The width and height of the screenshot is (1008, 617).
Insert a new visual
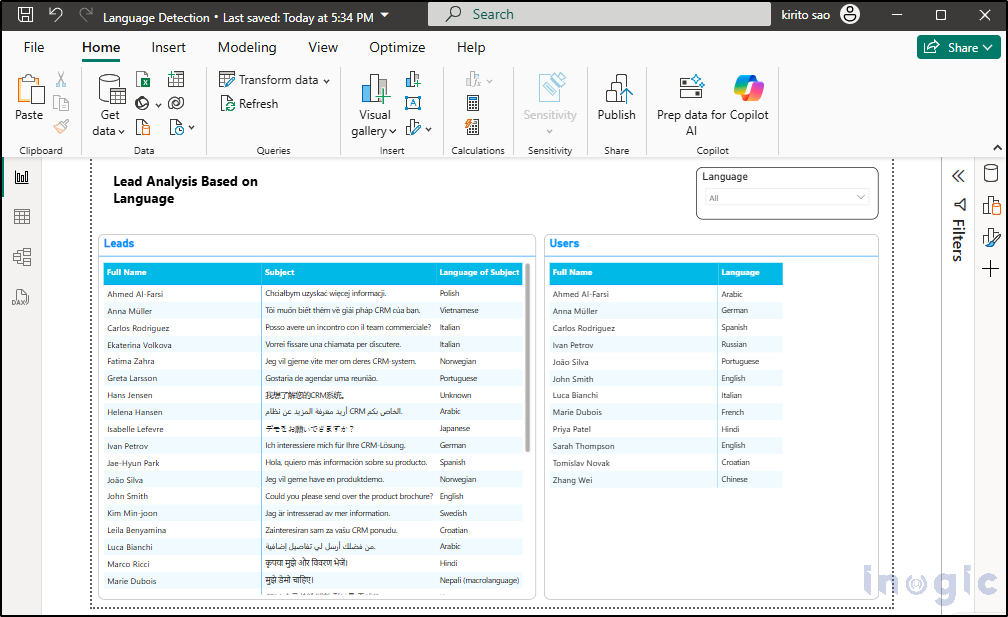click(413, 79)
